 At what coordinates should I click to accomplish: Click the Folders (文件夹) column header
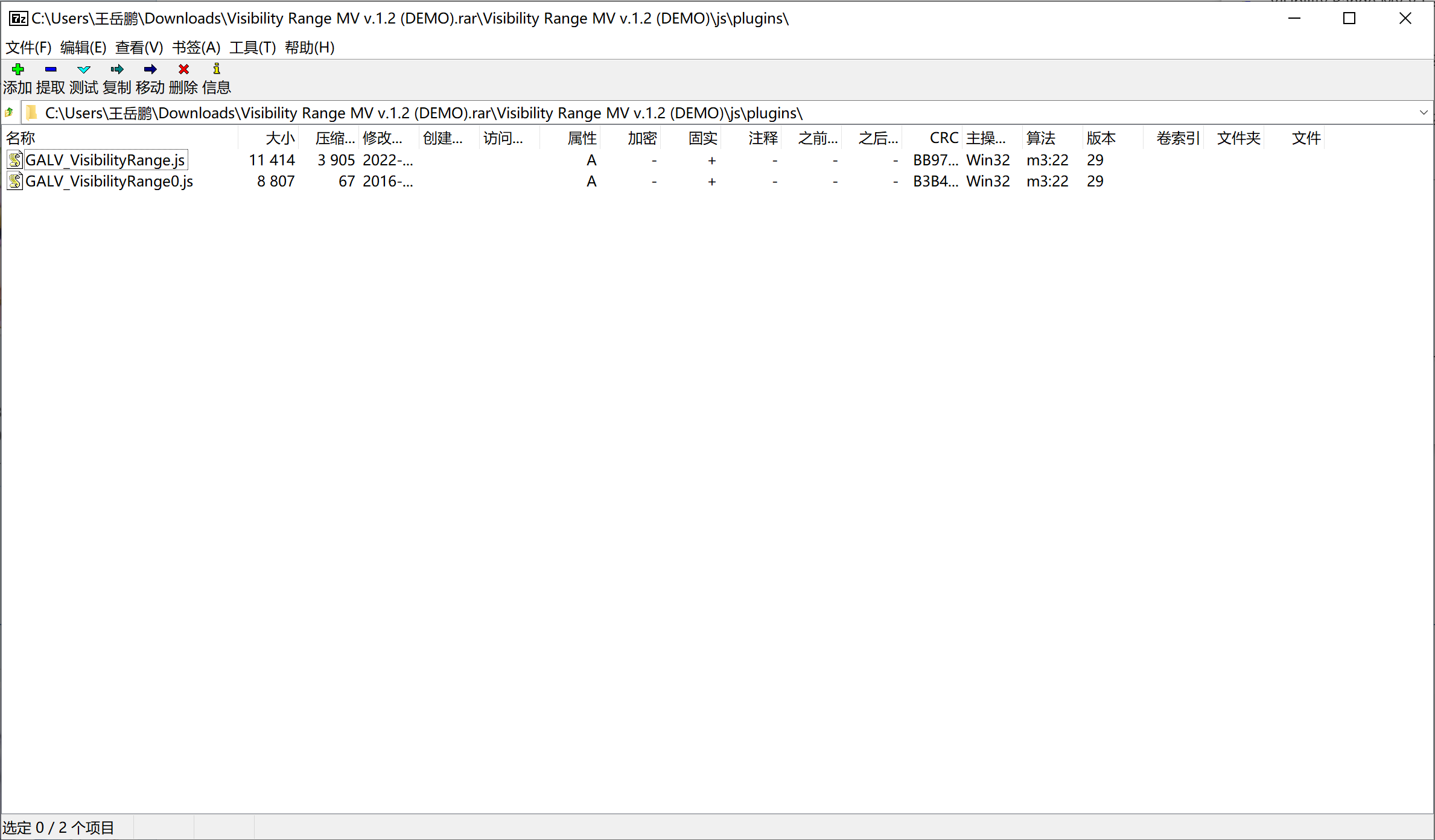(x=1234, y=138)
